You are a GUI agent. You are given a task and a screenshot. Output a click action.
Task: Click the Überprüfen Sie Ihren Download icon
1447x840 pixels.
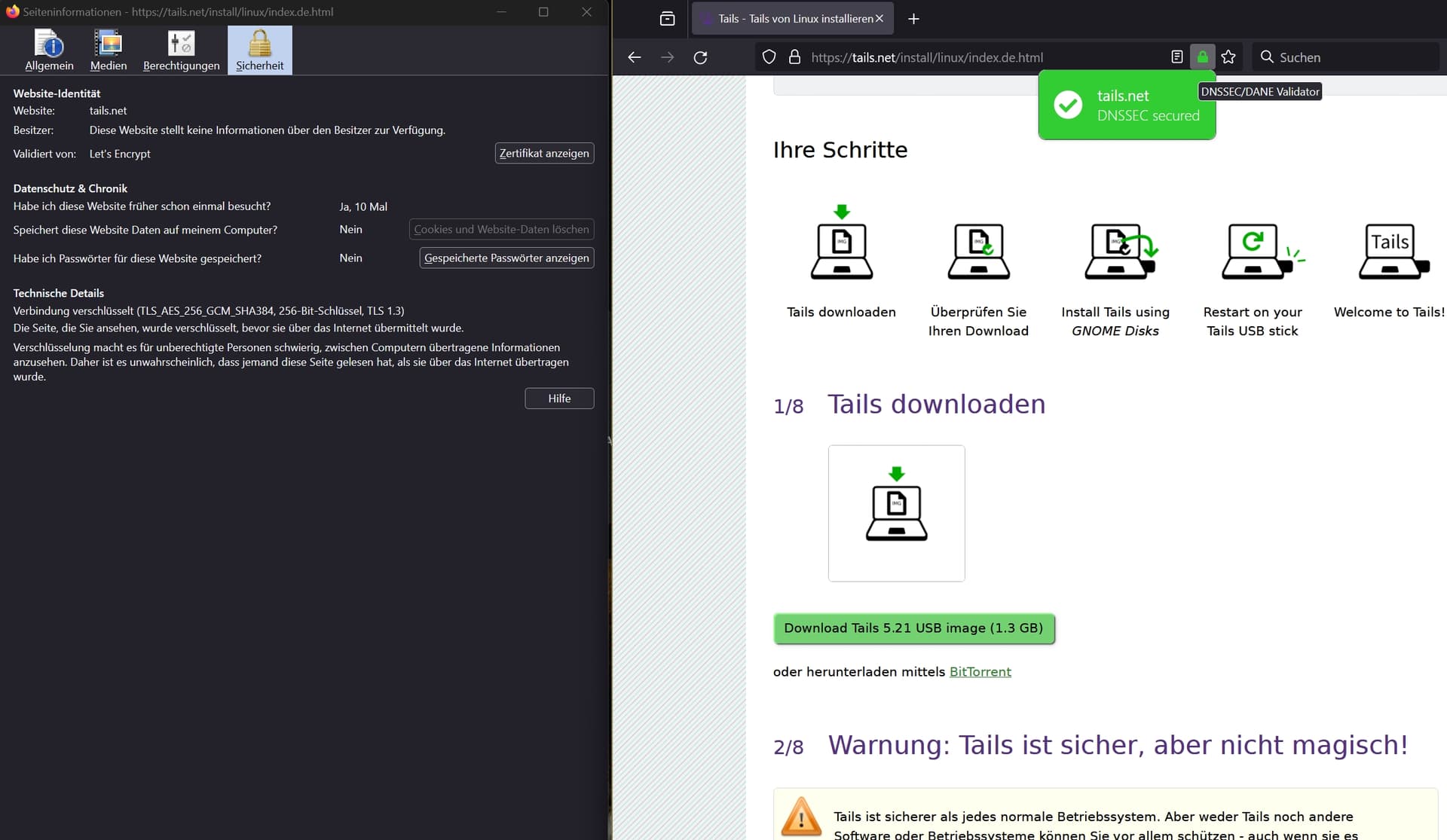pos(978,251)
